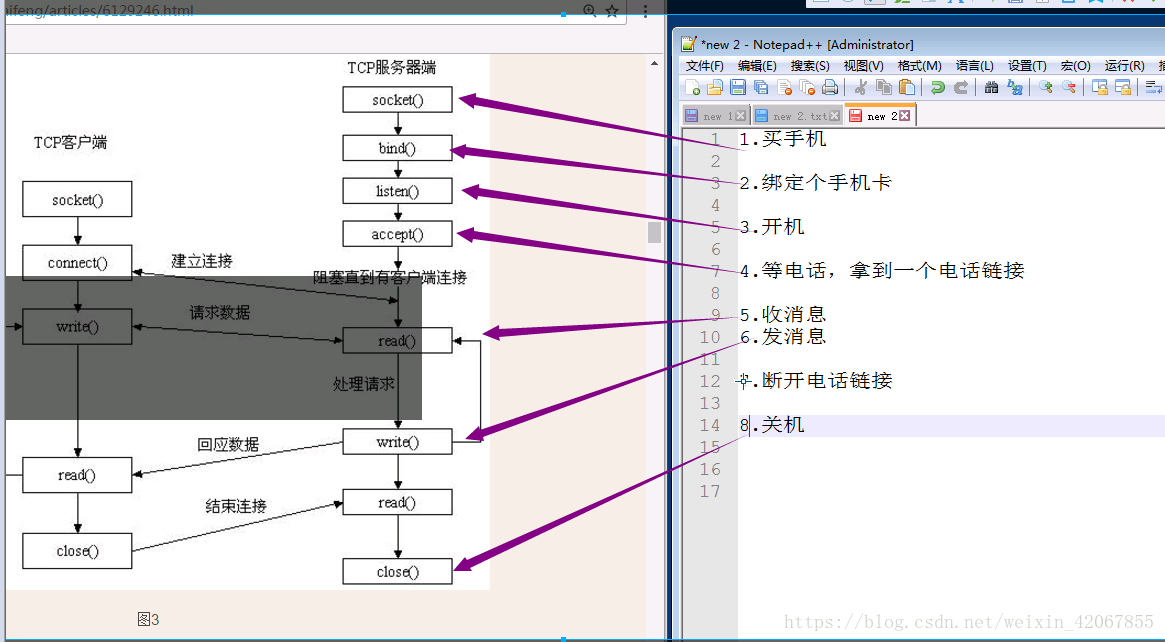This screenshot has width=1165, height=642.
Task: Click the Cut scissors icon
Action: coord(860,88)
